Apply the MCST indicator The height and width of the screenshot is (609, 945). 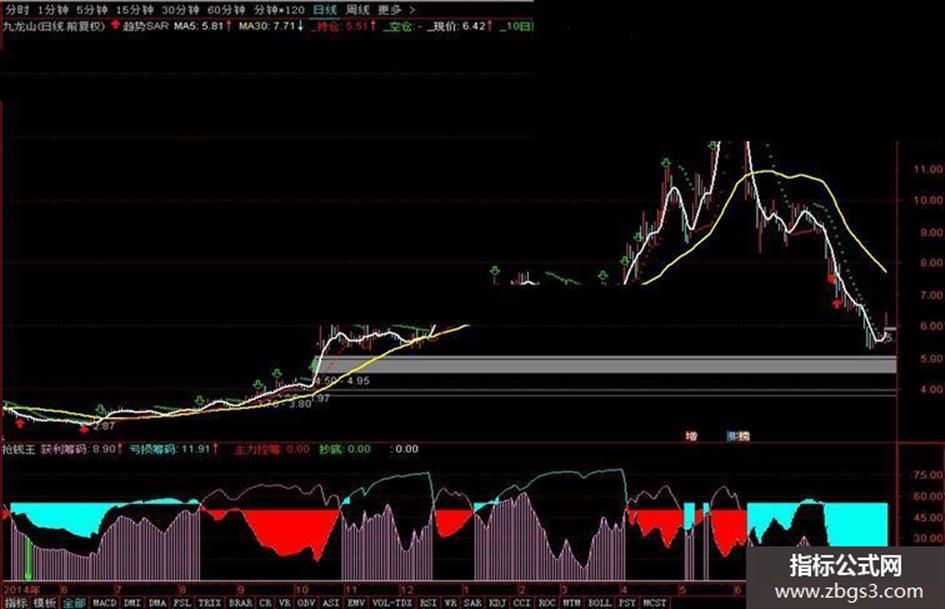click(655, 602)
